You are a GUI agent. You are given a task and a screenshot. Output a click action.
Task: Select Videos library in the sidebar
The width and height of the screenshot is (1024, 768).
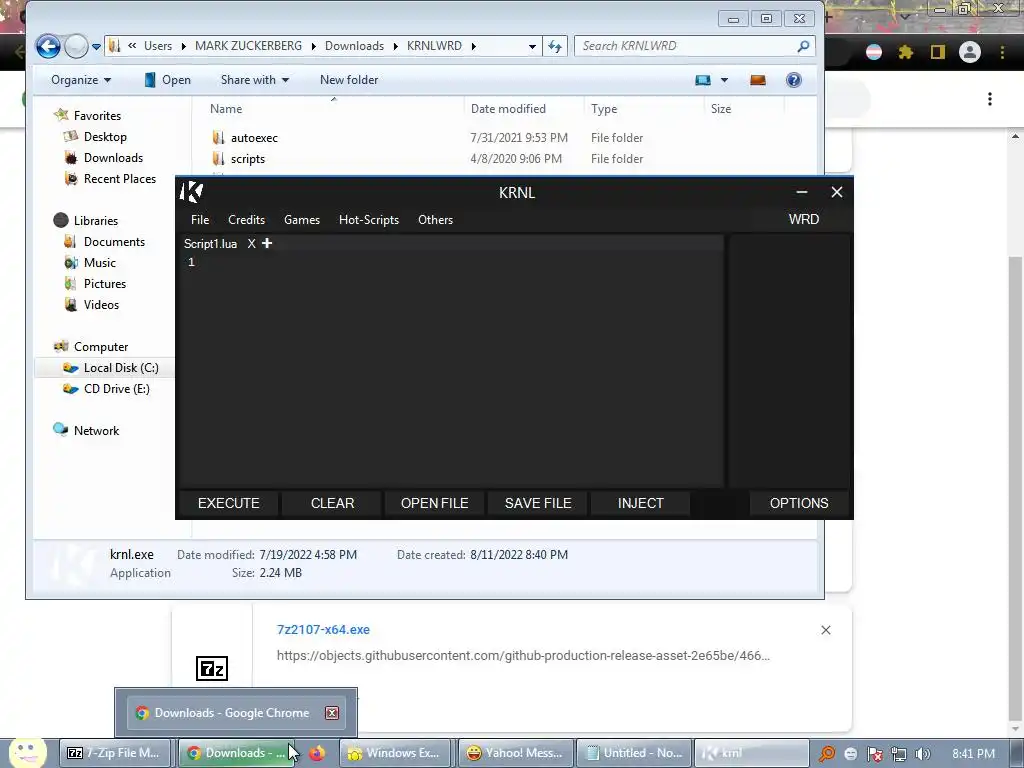coord(101,304)
